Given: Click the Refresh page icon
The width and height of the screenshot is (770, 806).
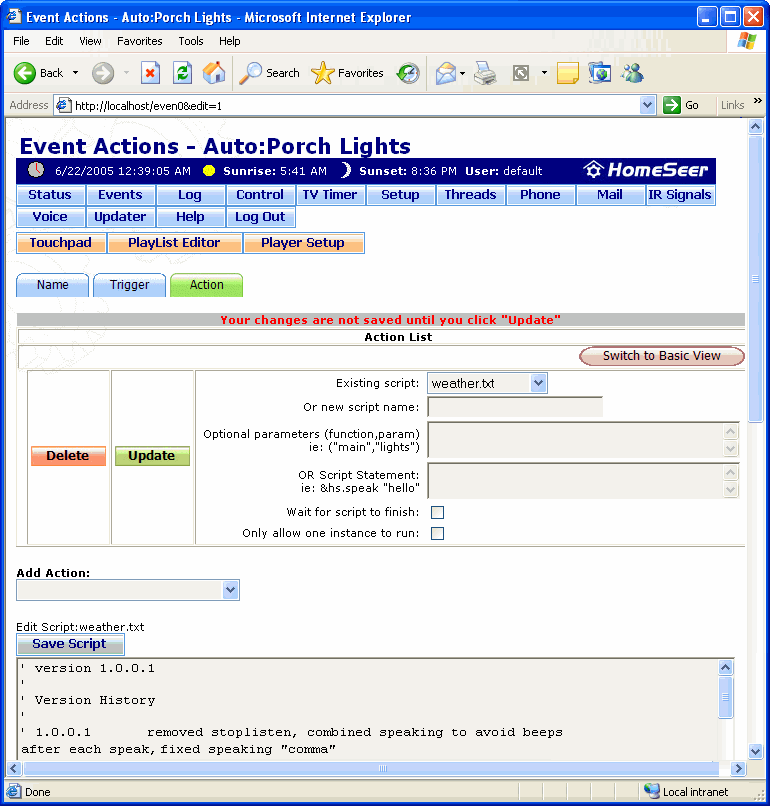Looking at the screenshot, I should [x=182, y=74].
